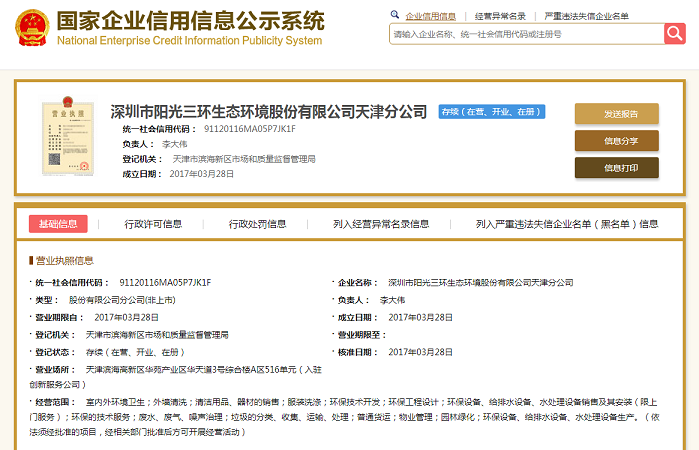This screenshot has height=450, width=699.
Task: Open the 行政许可信息 tab
Action: coord(153,224)
